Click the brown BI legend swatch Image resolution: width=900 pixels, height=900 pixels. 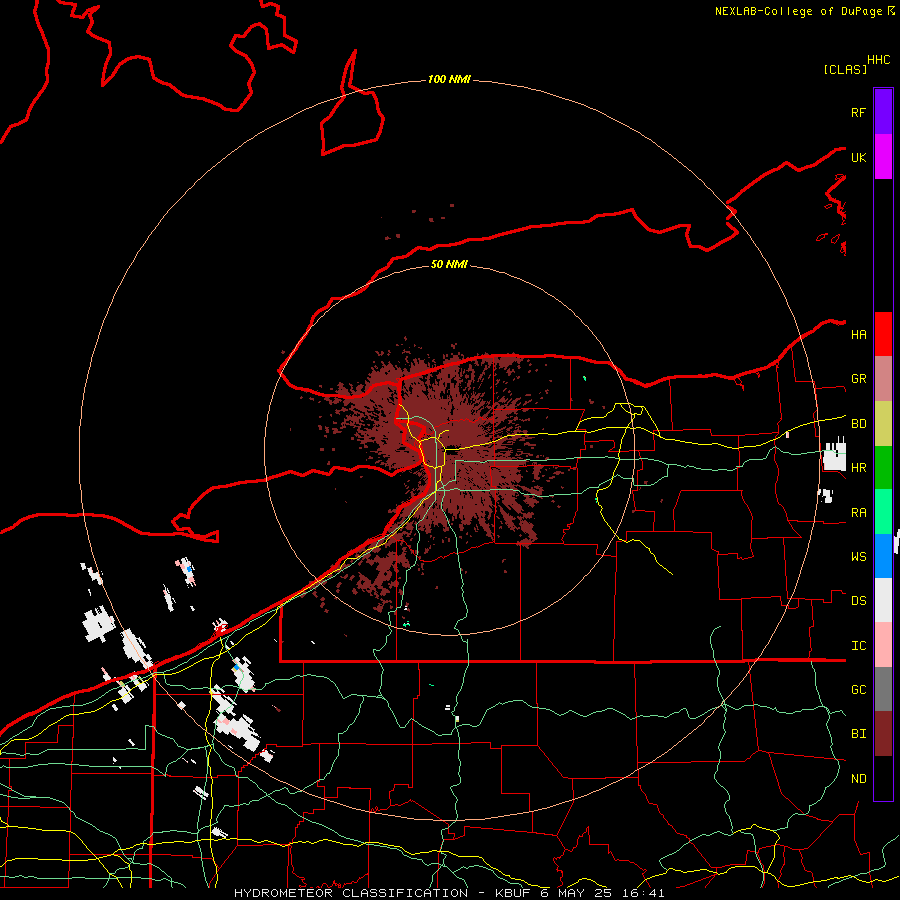(x=883, y=734)
